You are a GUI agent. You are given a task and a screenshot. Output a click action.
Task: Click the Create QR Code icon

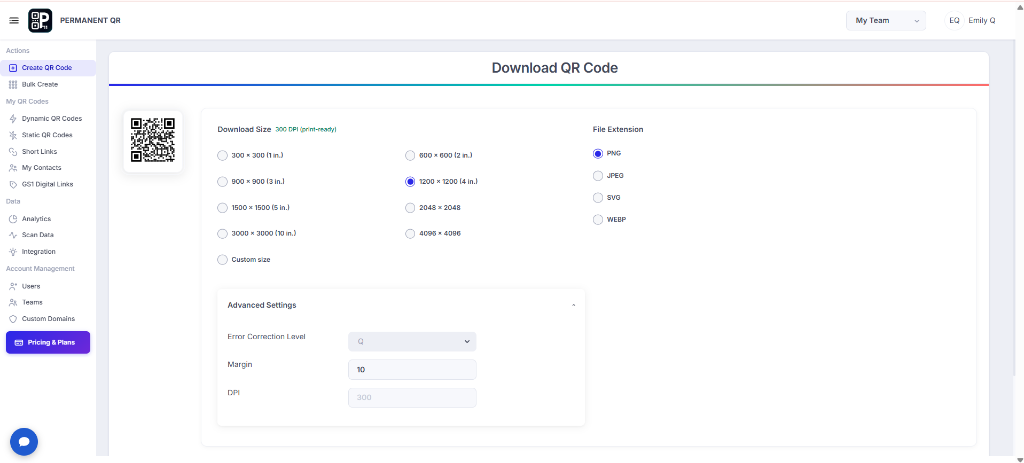click(13, 68)
